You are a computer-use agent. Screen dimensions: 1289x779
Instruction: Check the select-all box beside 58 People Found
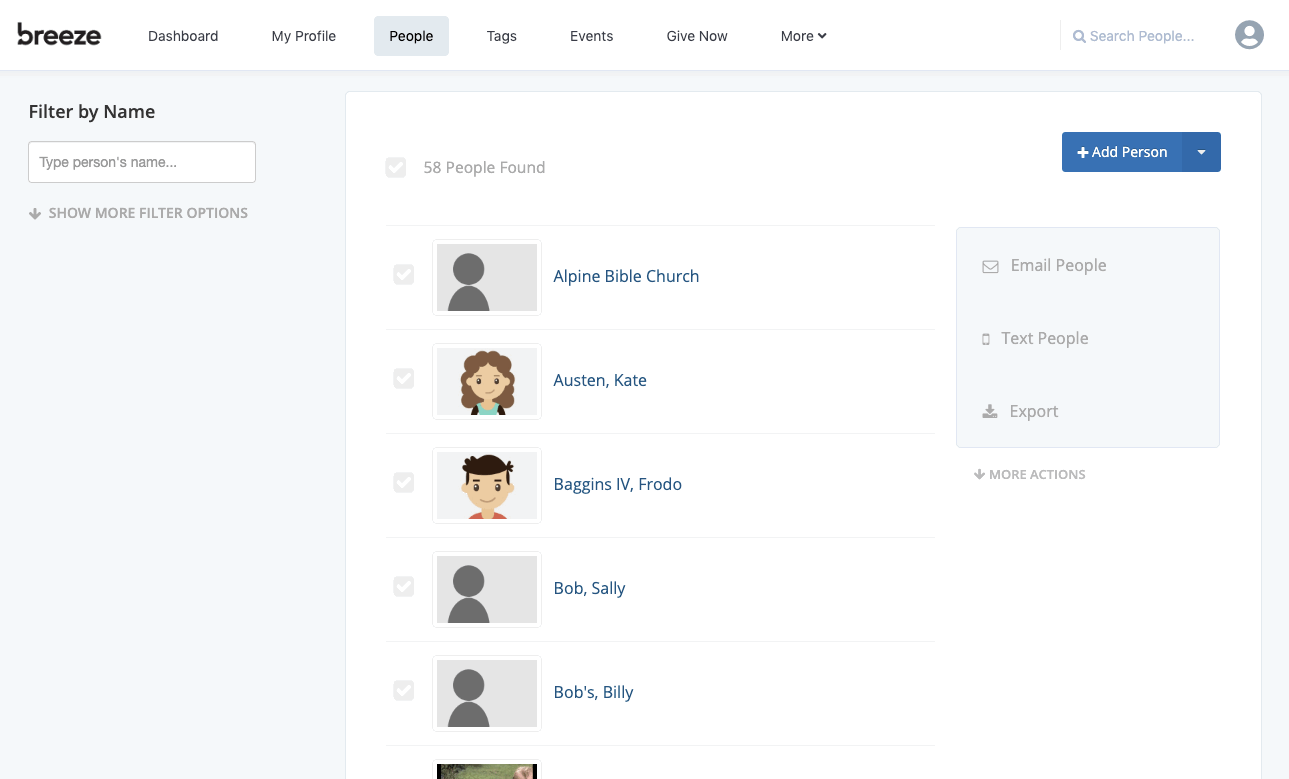(x=396, y=167)
